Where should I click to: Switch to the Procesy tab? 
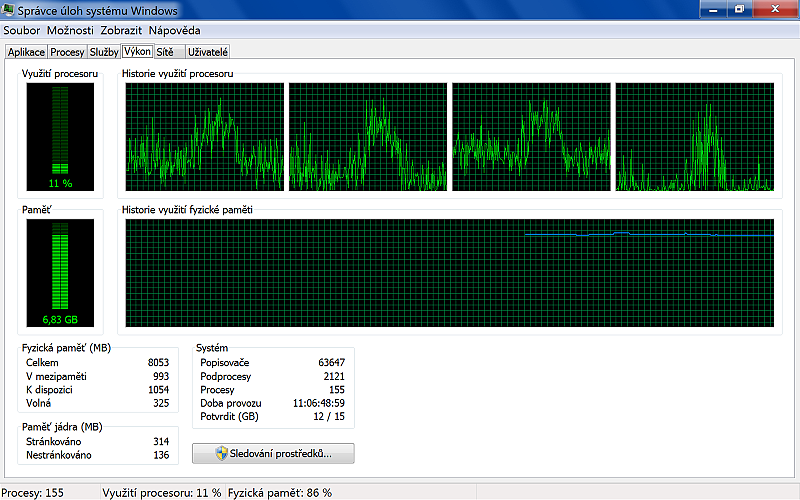point(67,52)
